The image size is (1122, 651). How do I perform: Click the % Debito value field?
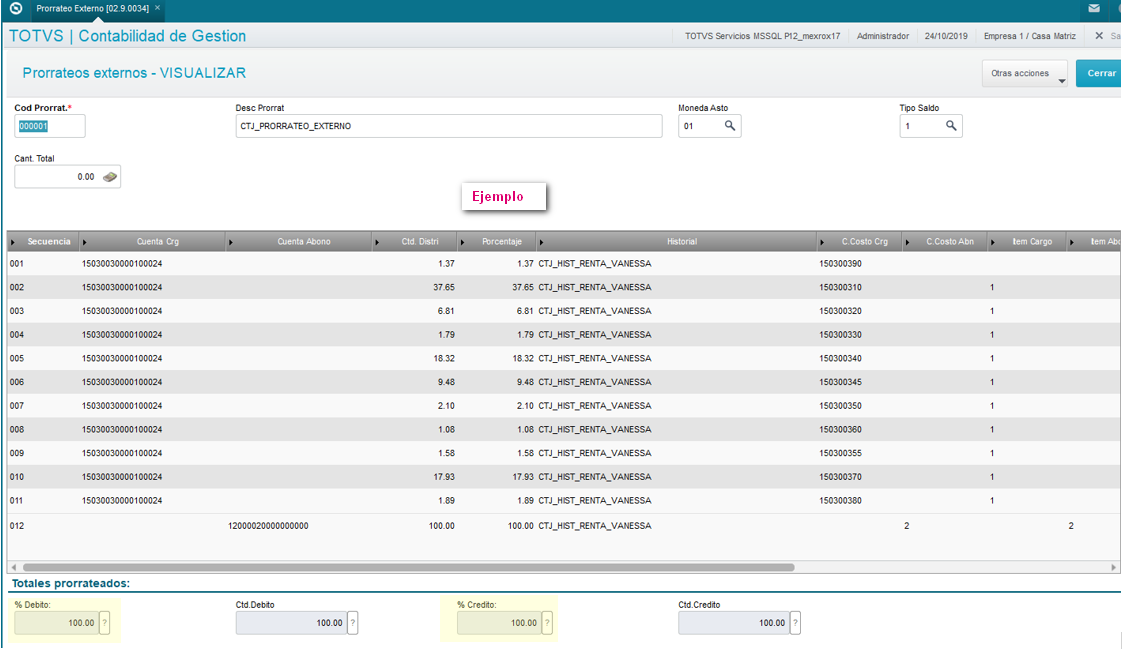click(57, 623)
